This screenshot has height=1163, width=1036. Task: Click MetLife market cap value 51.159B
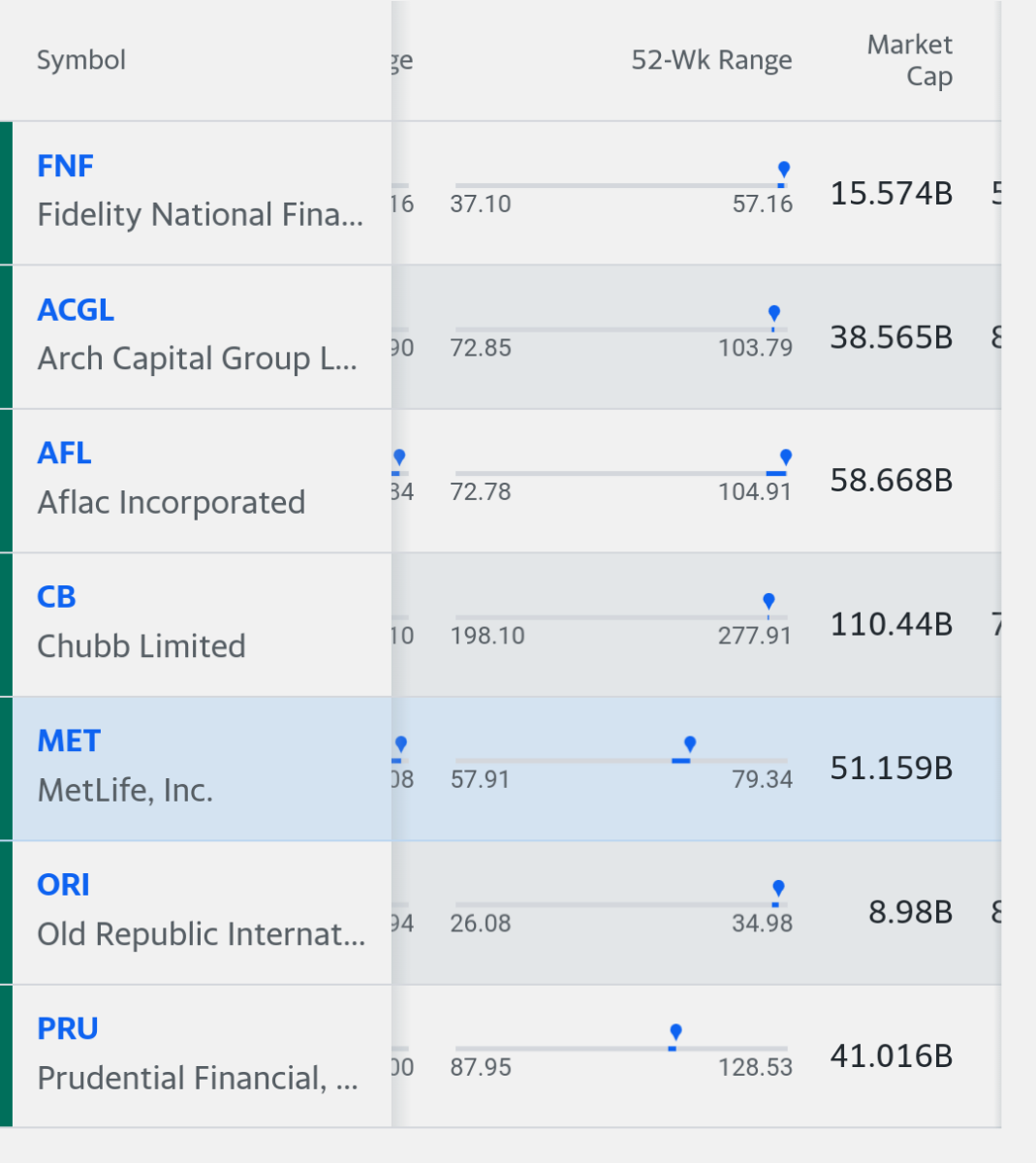tap(891, 769)
